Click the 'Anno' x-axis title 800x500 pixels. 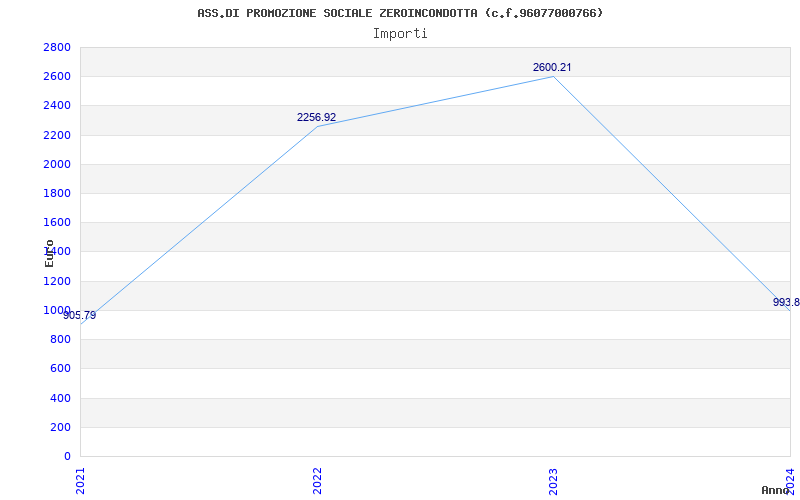[776, 490]
